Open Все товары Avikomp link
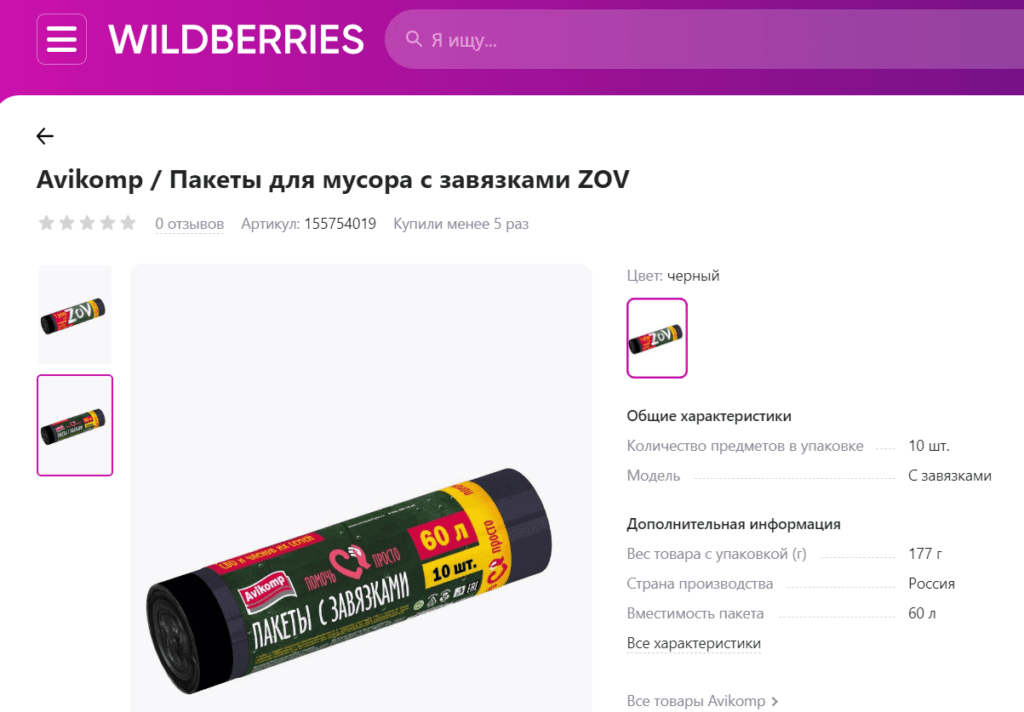1024x712 pixels. coord(696,701)
